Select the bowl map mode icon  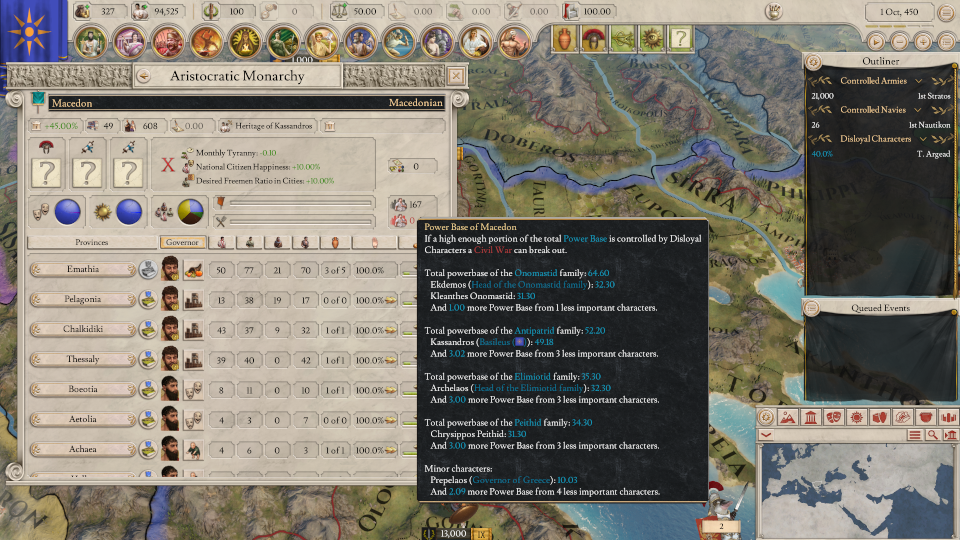pos(926,418)
